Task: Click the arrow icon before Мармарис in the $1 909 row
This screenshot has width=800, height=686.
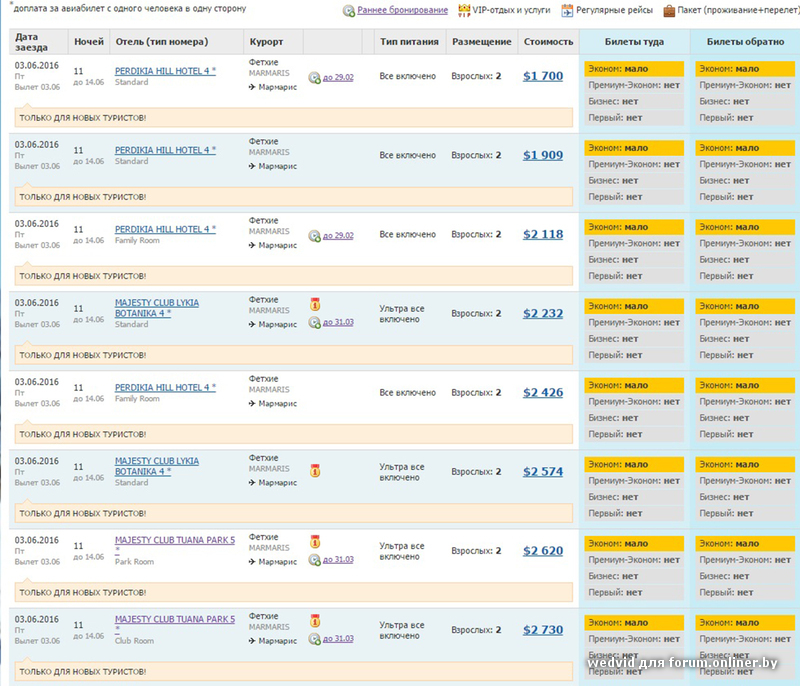Action: pyautogui.click(x=252, y=166)
